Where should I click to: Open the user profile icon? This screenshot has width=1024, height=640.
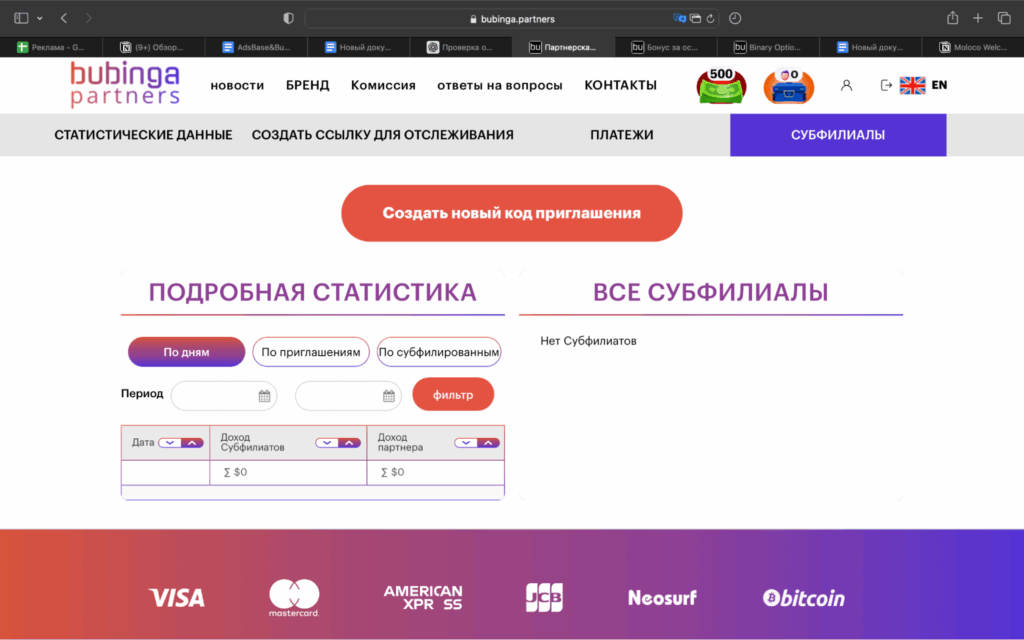pos(846,85)
